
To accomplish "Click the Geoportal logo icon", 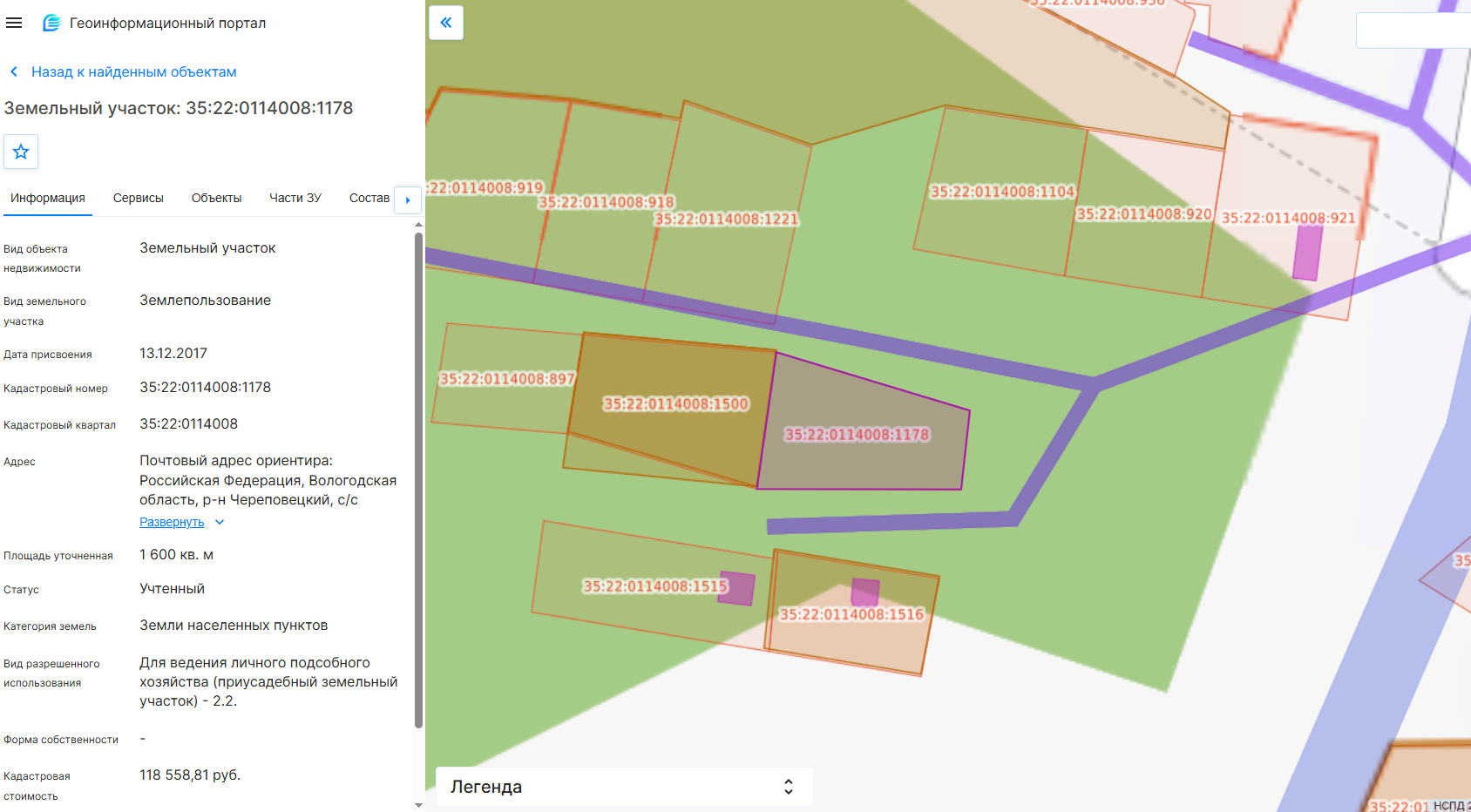I will tap(51, 23).
